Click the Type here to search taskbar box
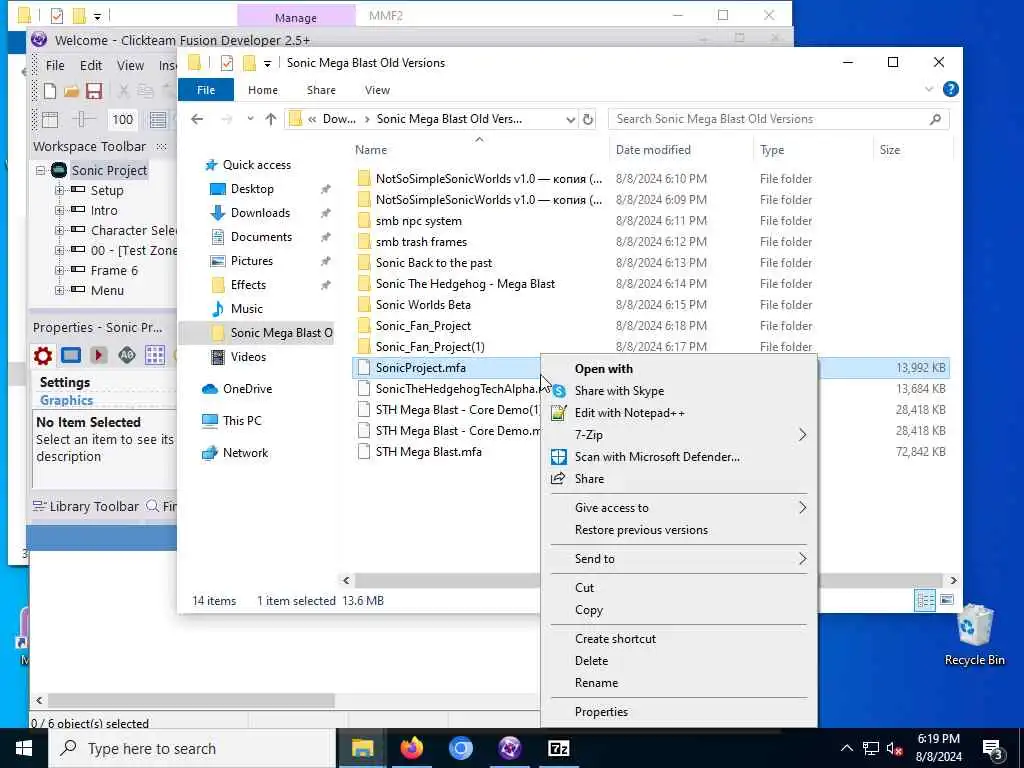Viewport: 1024px width, 768px height. click(191, 748)
